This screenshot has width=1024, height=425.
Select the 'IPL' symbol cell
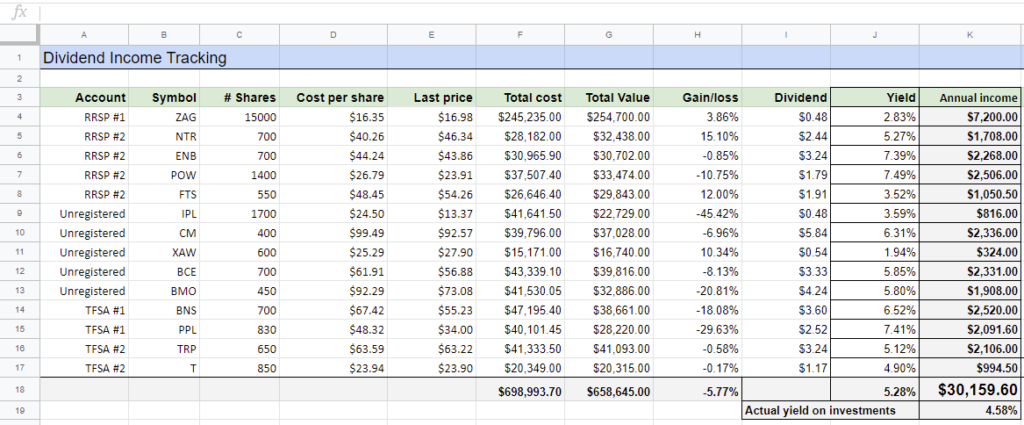click(164, 213)
